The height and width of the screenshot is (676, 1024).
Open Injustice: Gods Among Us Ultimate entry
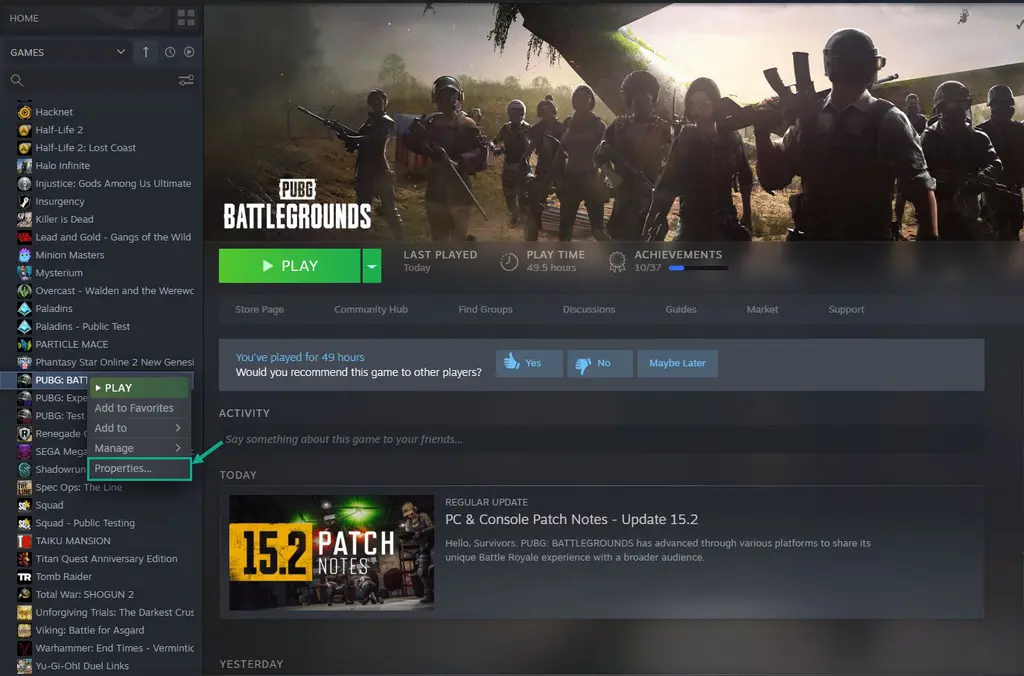point(113,184)
